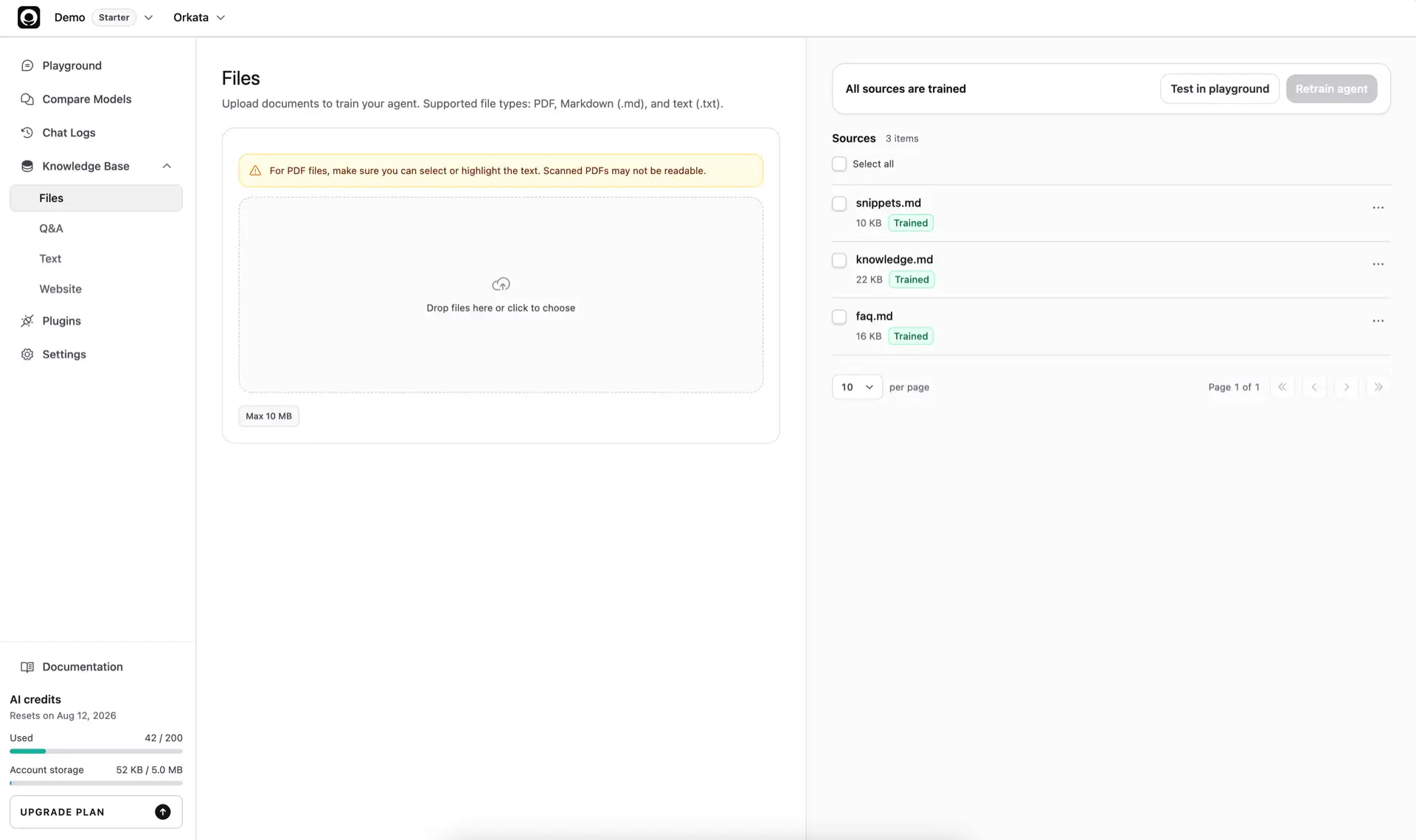Screen dimensions: 1416x840
Task: Go to the last page of sources
Action: pyautogui.click(x=1378, y=387)
